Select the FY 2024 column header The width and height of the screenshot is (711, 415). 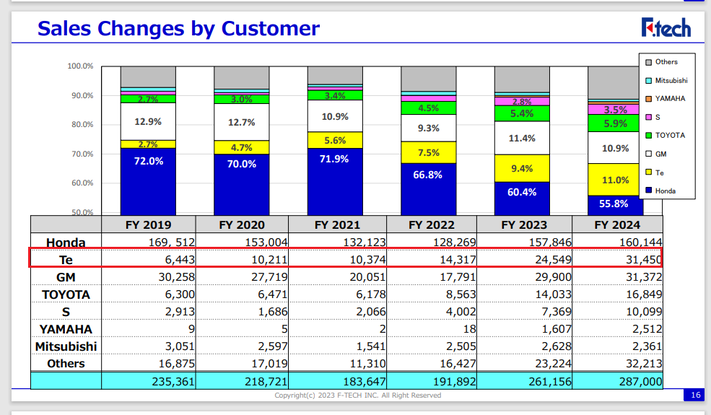tap(617, 225)
